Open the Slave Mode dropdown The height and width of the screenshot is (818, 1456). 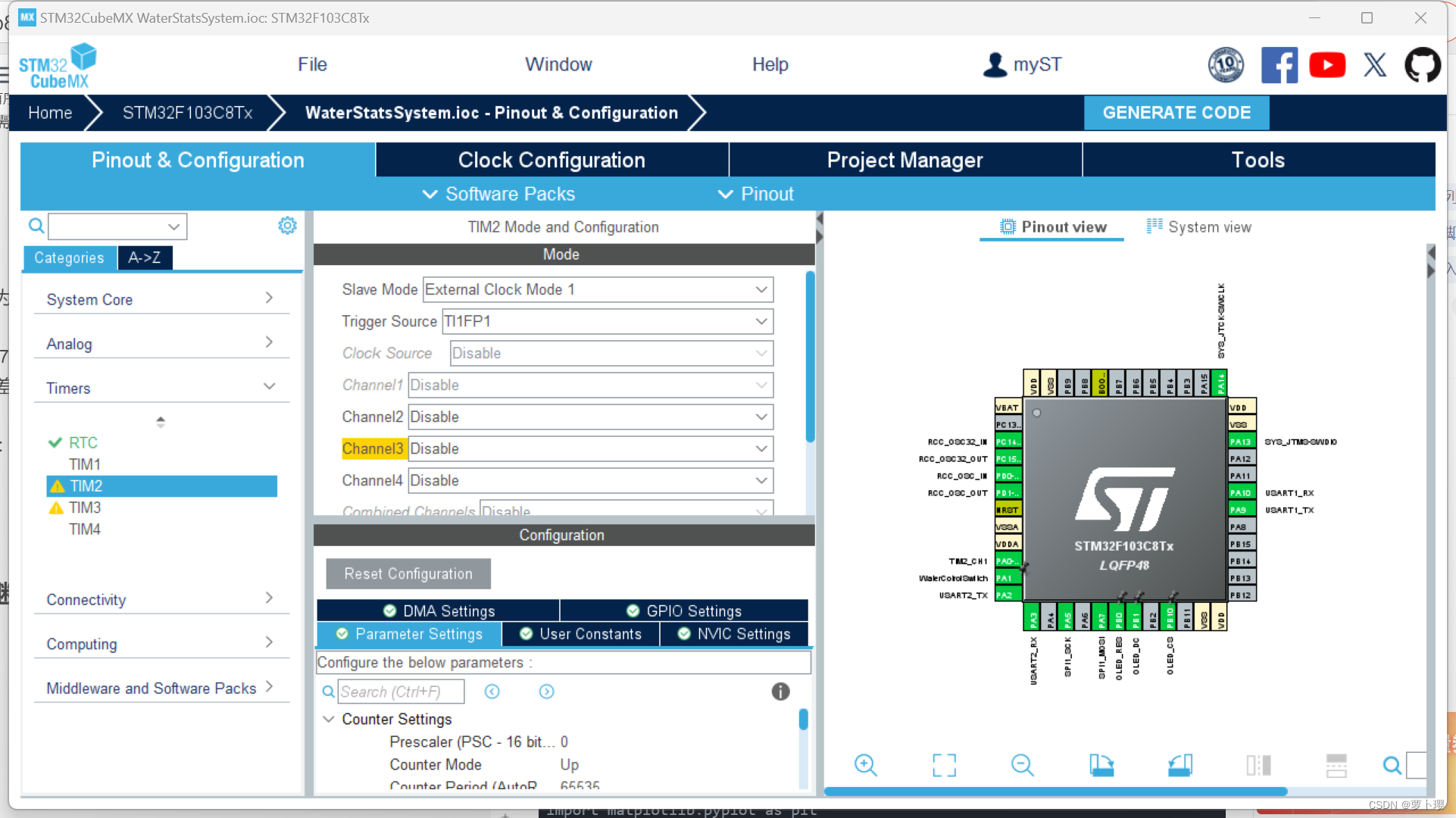tap(760, 289)
